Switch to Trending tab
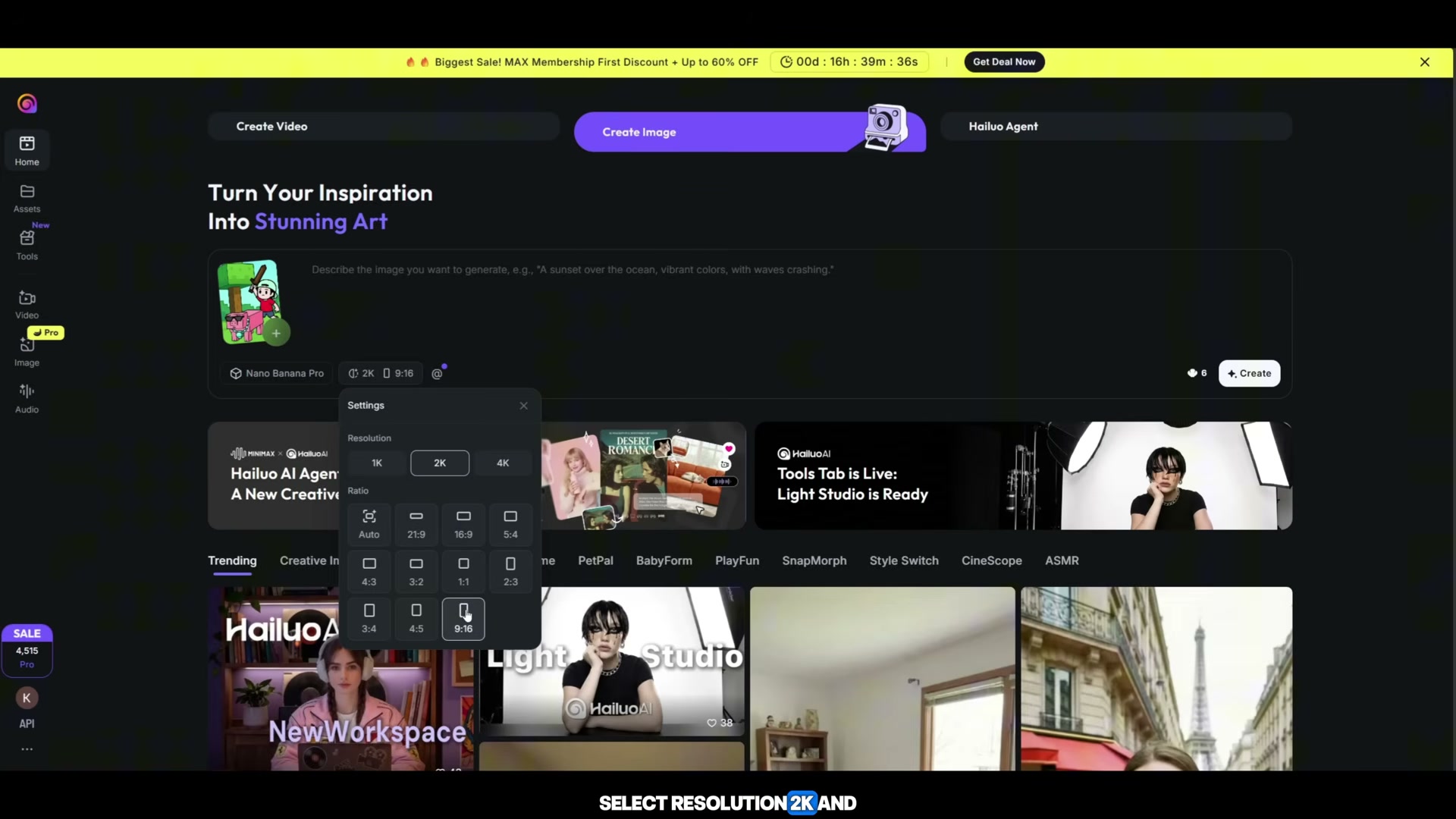Viewport: 1456px width, 819px height. [x=232, y=561]
